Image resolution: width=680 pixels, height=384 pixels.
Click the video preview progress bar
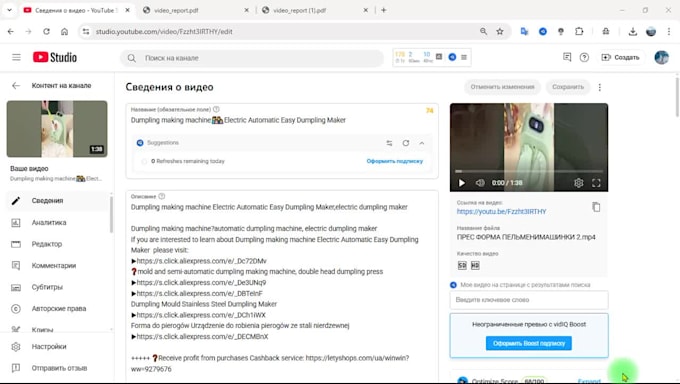pyautogui.click(x=529, y=171)
